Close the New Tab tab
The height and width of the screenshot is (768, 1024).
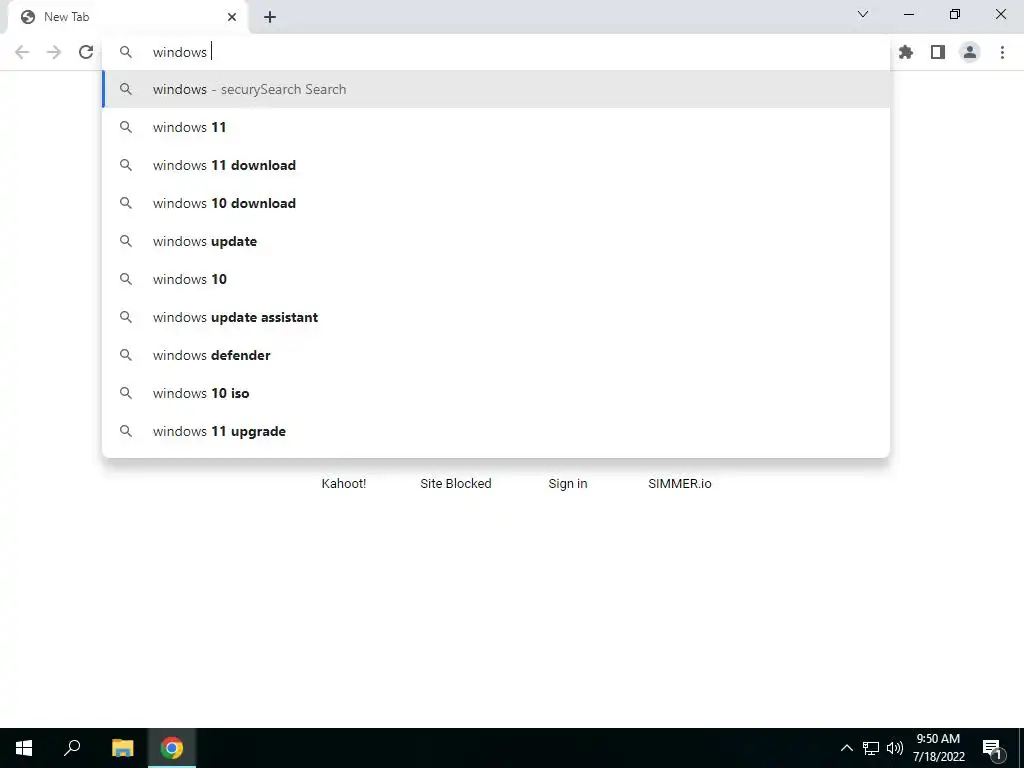[232, 17]
